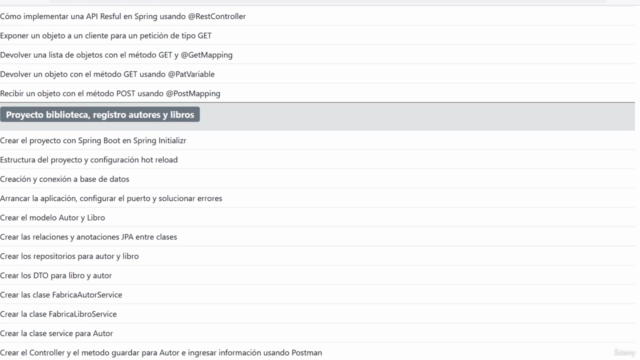Open 'Recibir un objeto con el método POST' lesson

[x=110, y=93]
